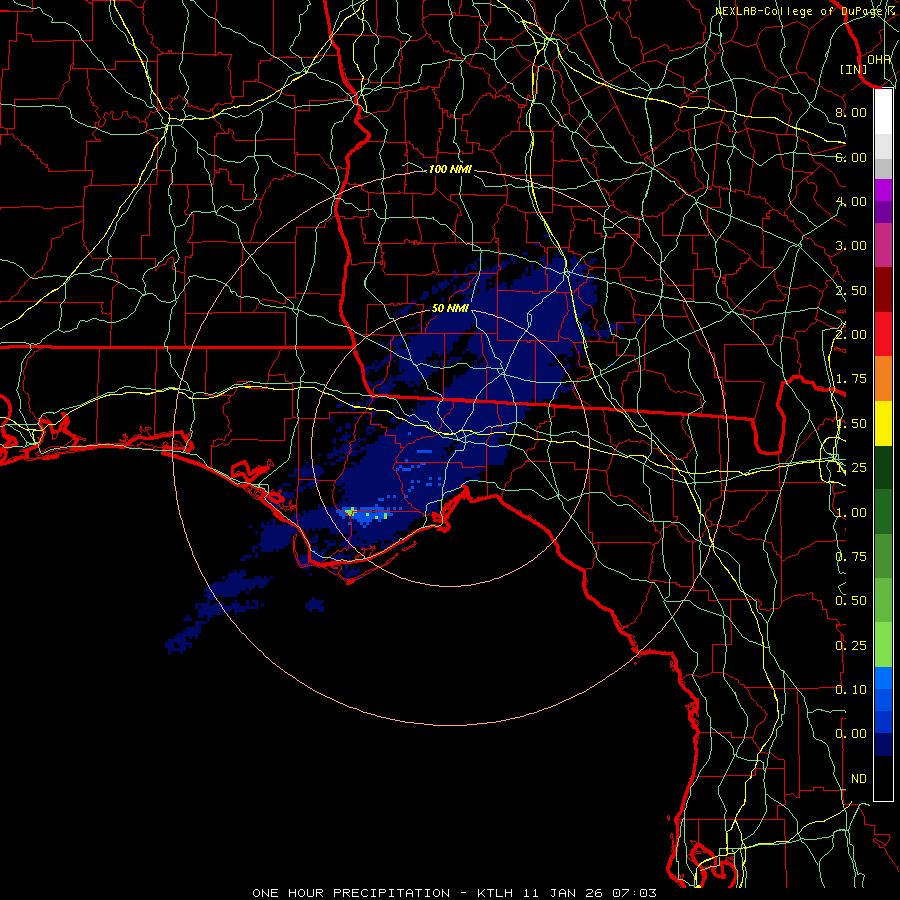Click the 100 NMI range ring label
The width and height of the screenshot is (900, 900).
pyautogui.click(x=450, y=169)
